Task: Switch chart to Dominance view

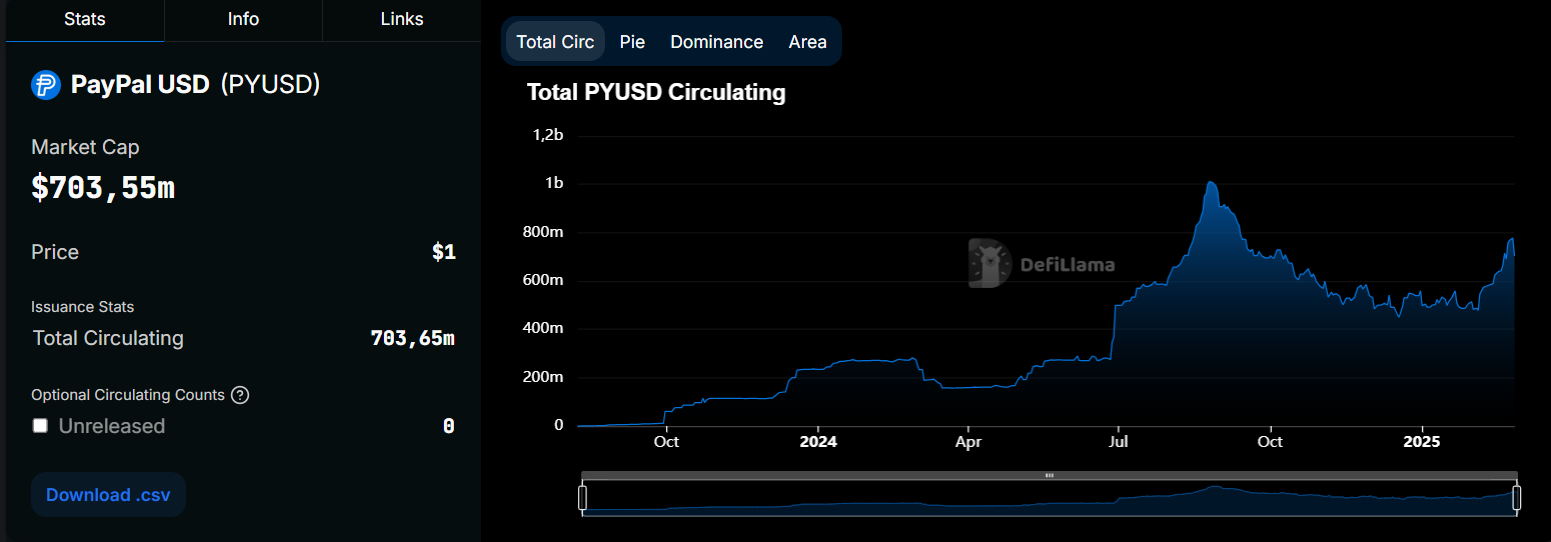Action: 717,42
